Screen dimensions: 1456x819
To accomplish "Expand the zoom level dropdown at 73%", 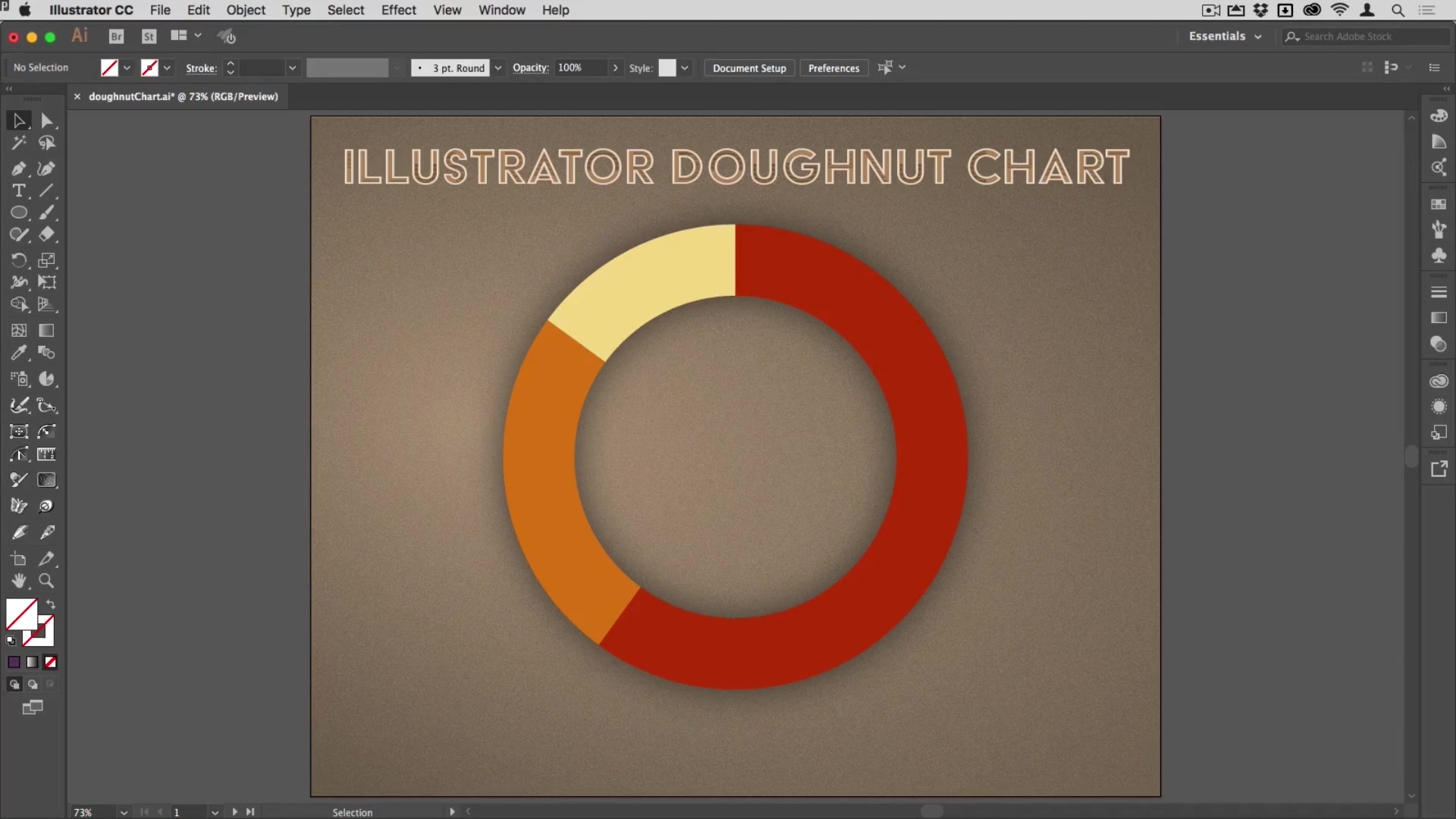I will click(124, 812).
